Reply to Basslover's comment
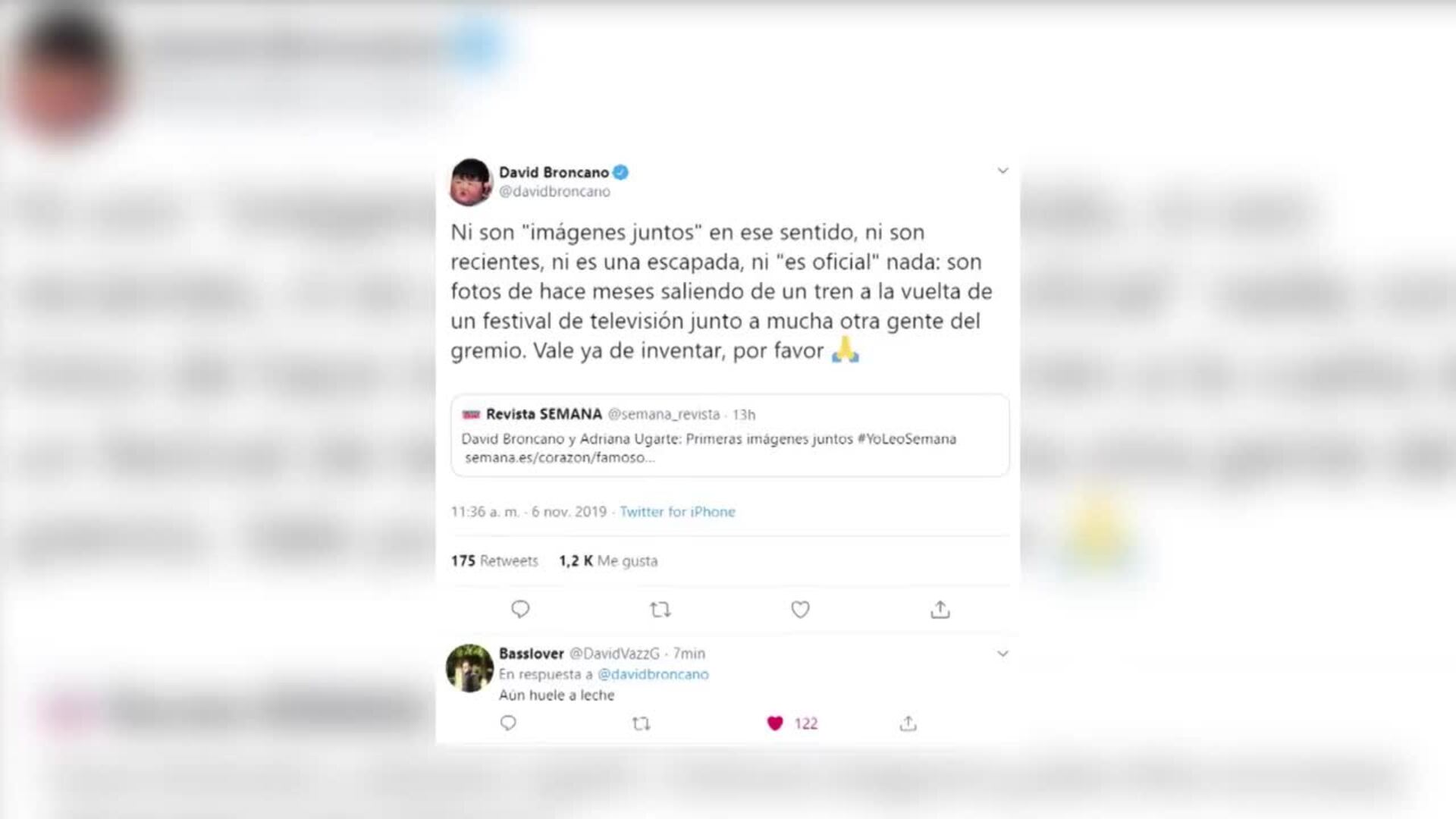The height and width of the screenshot is (819, 1456). point(508,723)
